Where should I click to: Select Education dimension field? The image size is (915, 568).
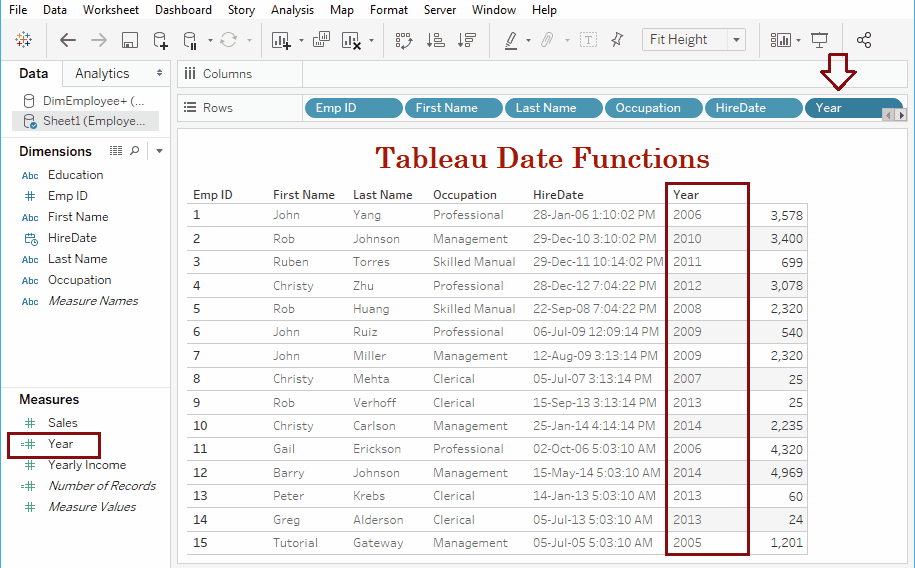pos(75,175)
